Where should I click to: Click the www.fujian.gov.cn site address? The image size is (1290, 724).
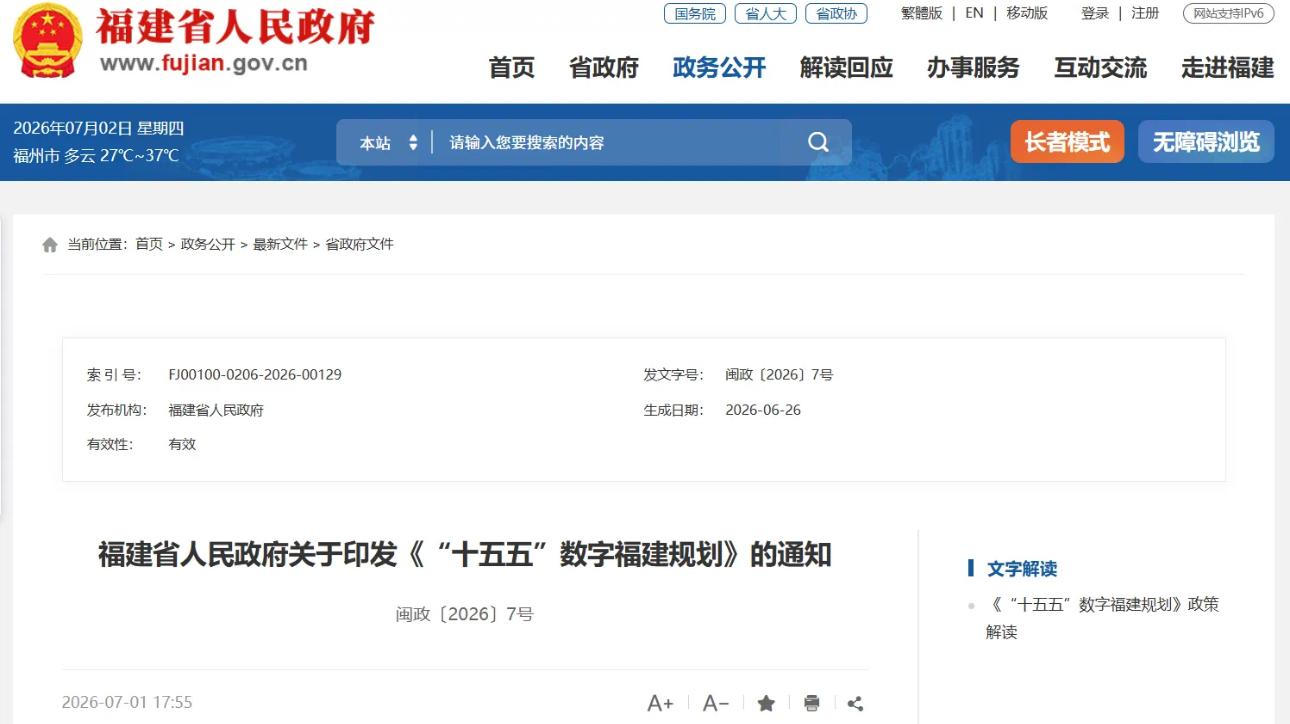tap(204, 64)
